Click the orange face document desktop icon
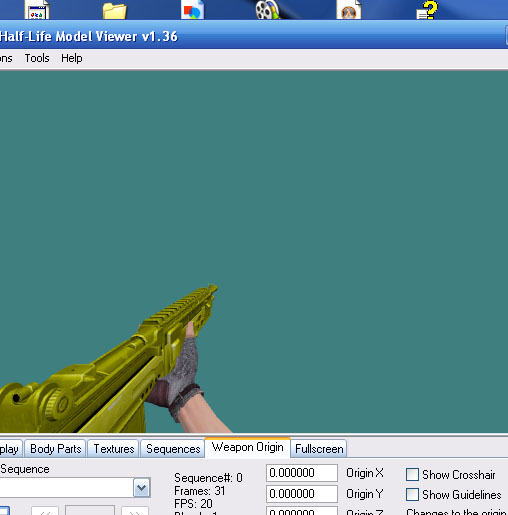Image resolution: width=508 pixels, height=515 pixels. [x=349, y=10]
